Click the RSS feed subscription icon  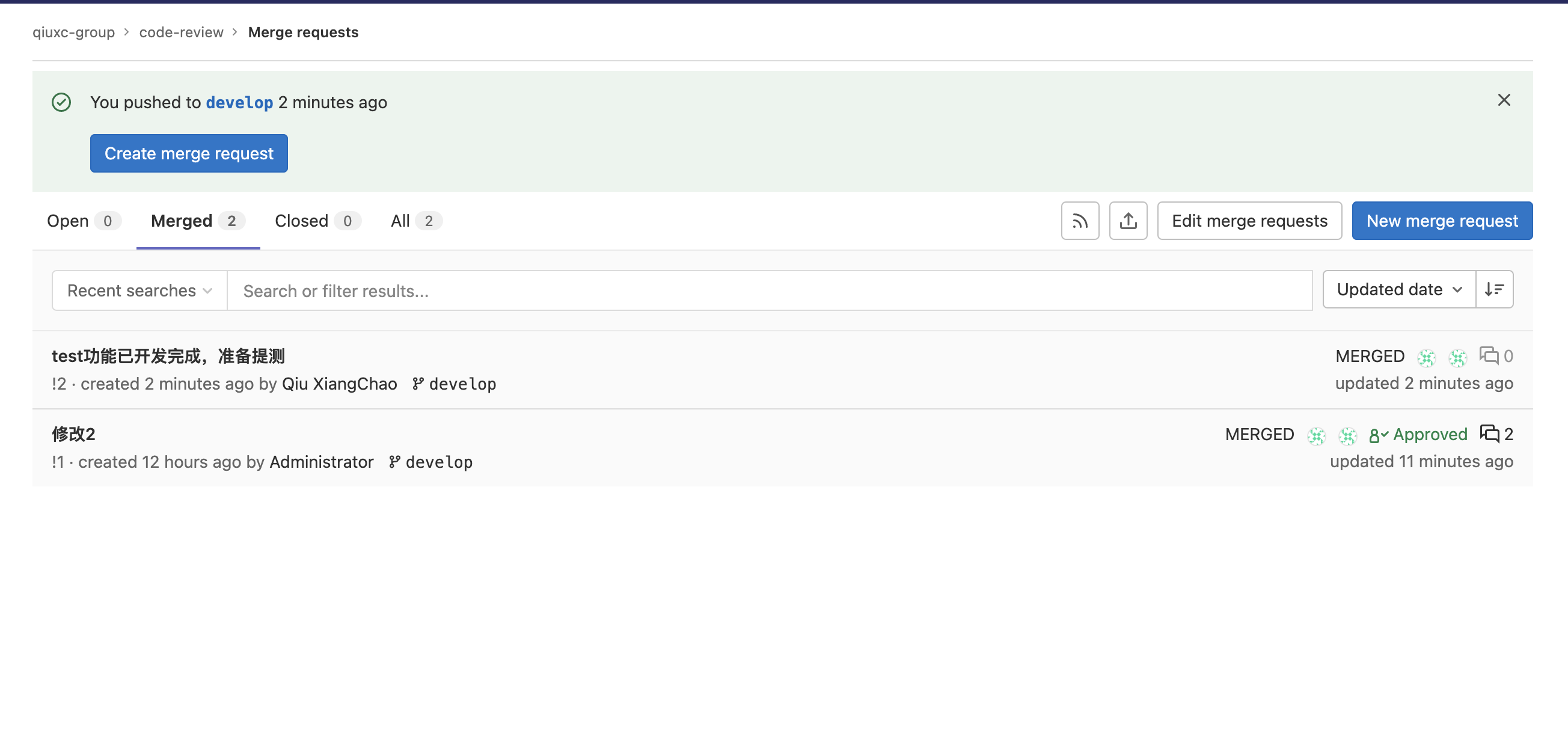[x=1081, y=221]
